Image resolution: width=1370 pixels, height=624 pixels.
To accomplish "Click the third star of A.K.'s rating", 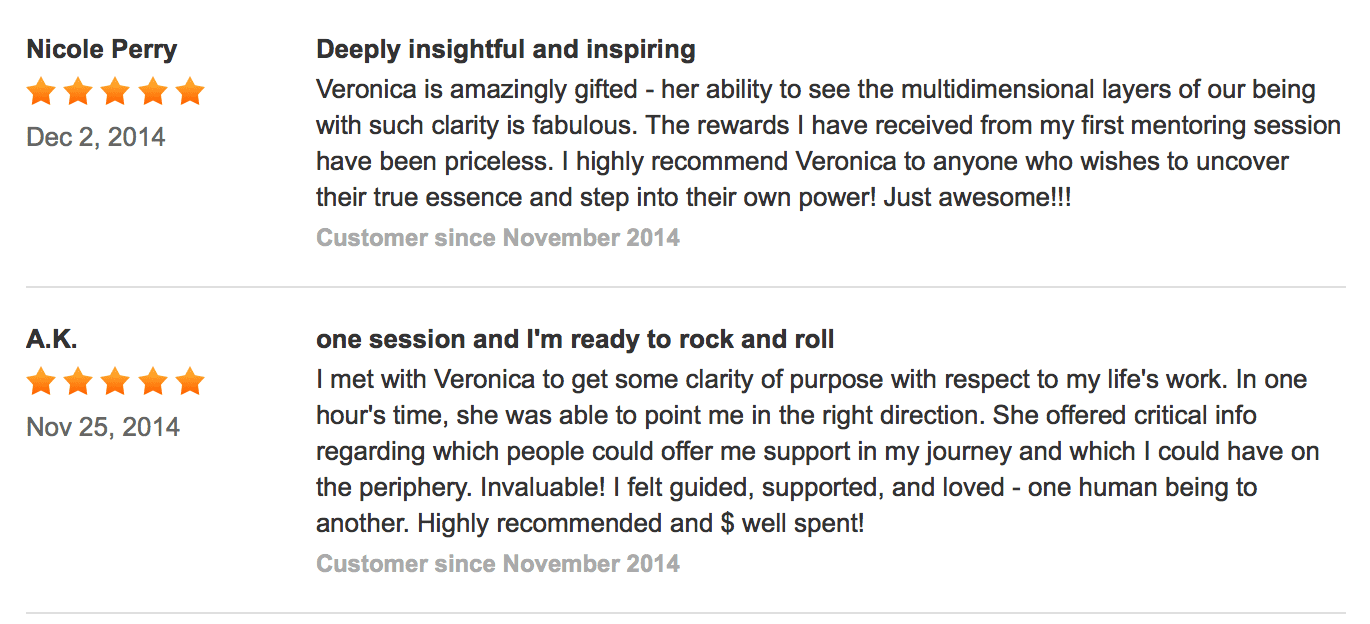I will (115, 381).
